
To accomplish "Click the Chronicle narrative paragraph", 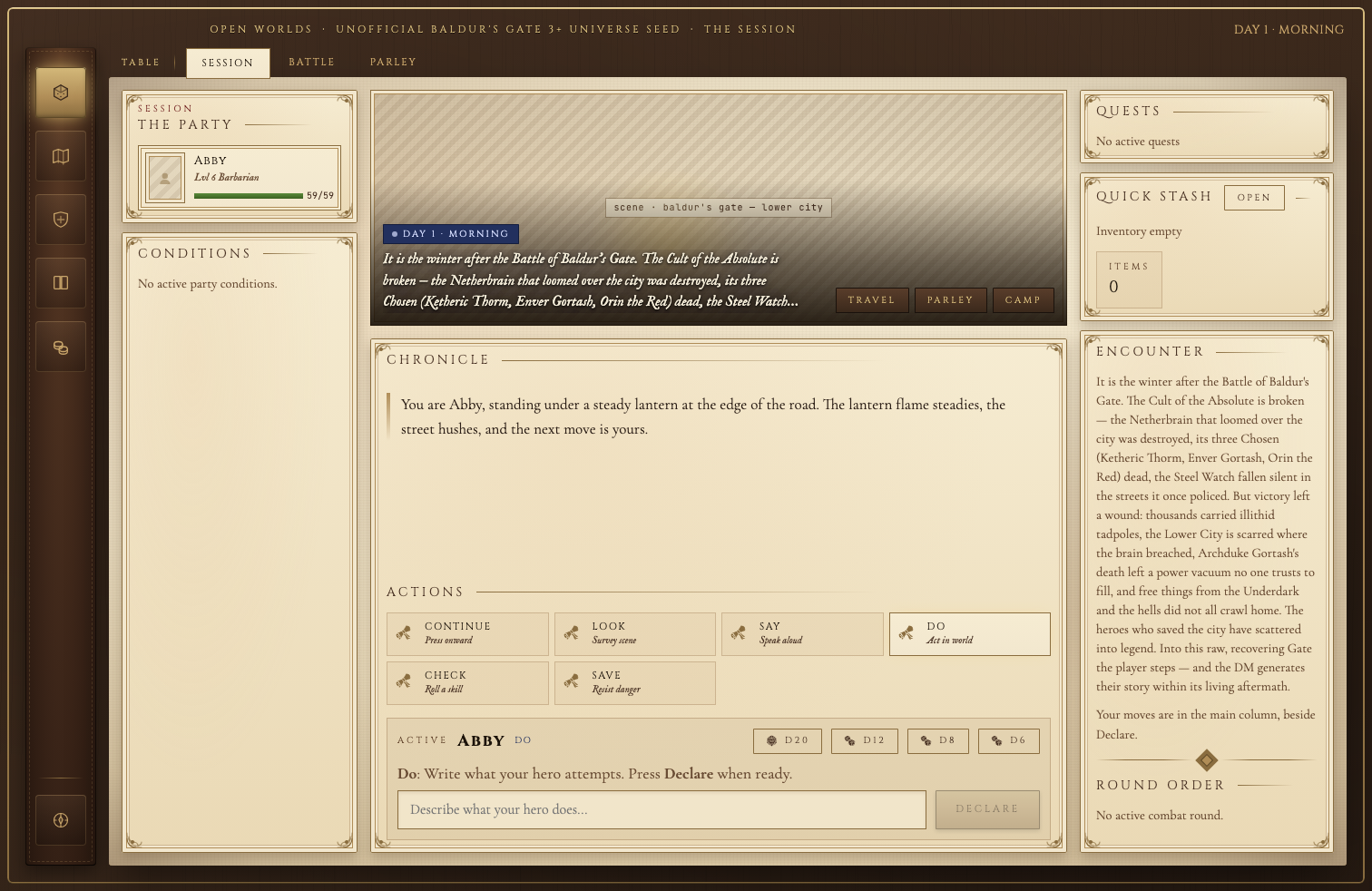I will 703,416.
